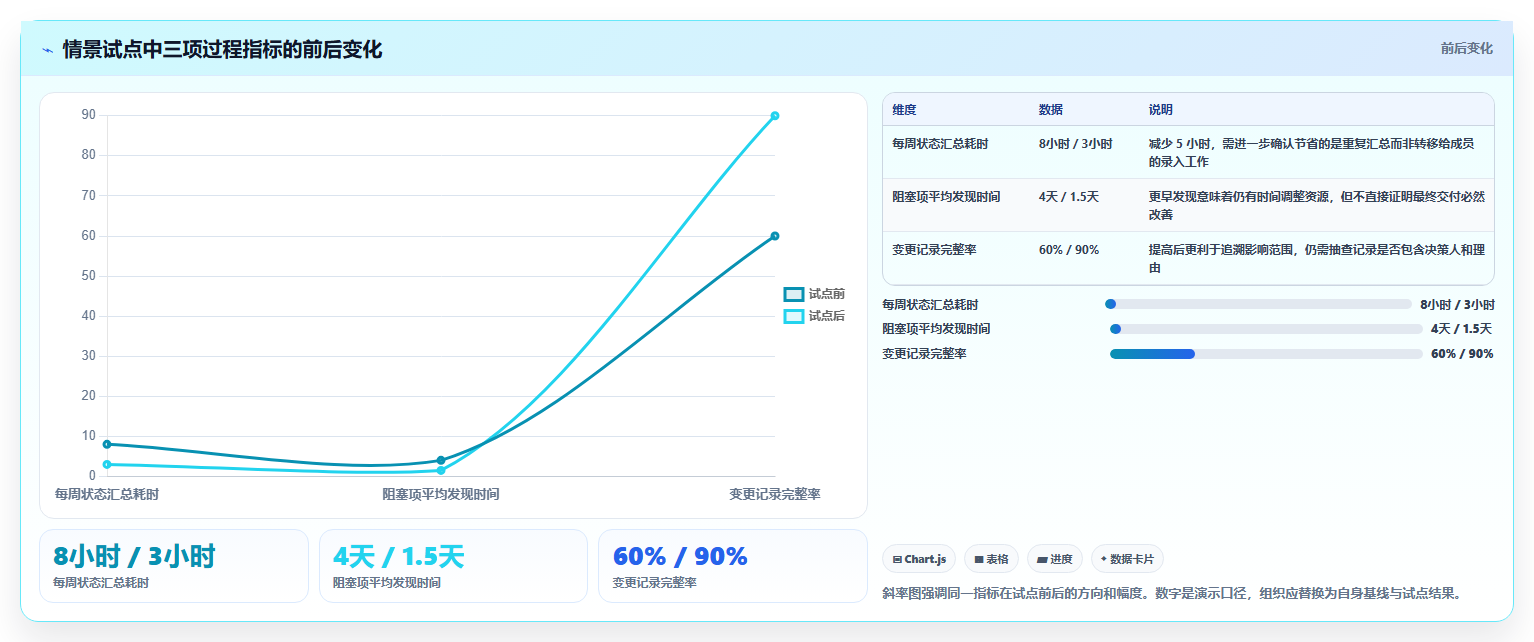Click x-axis label 变更记录完整率
The width and height of the screenshot is (1534, 642).
(x=775, y=494)
